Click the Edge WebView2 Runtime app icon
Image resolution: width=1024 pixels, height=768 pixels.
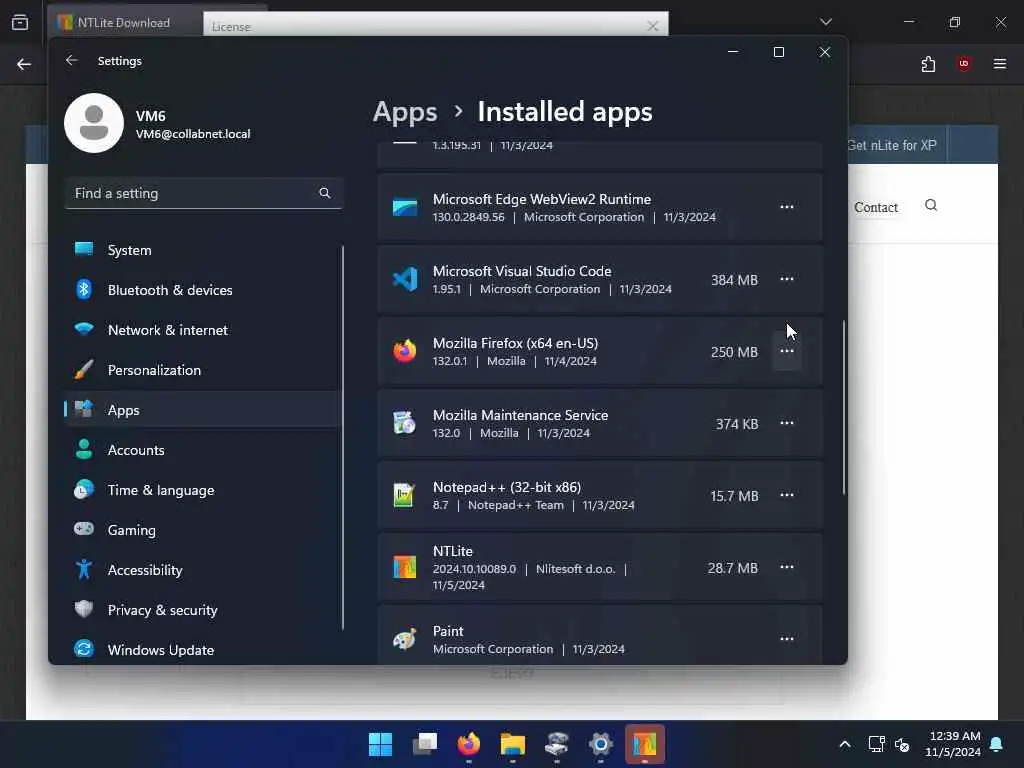405,207
